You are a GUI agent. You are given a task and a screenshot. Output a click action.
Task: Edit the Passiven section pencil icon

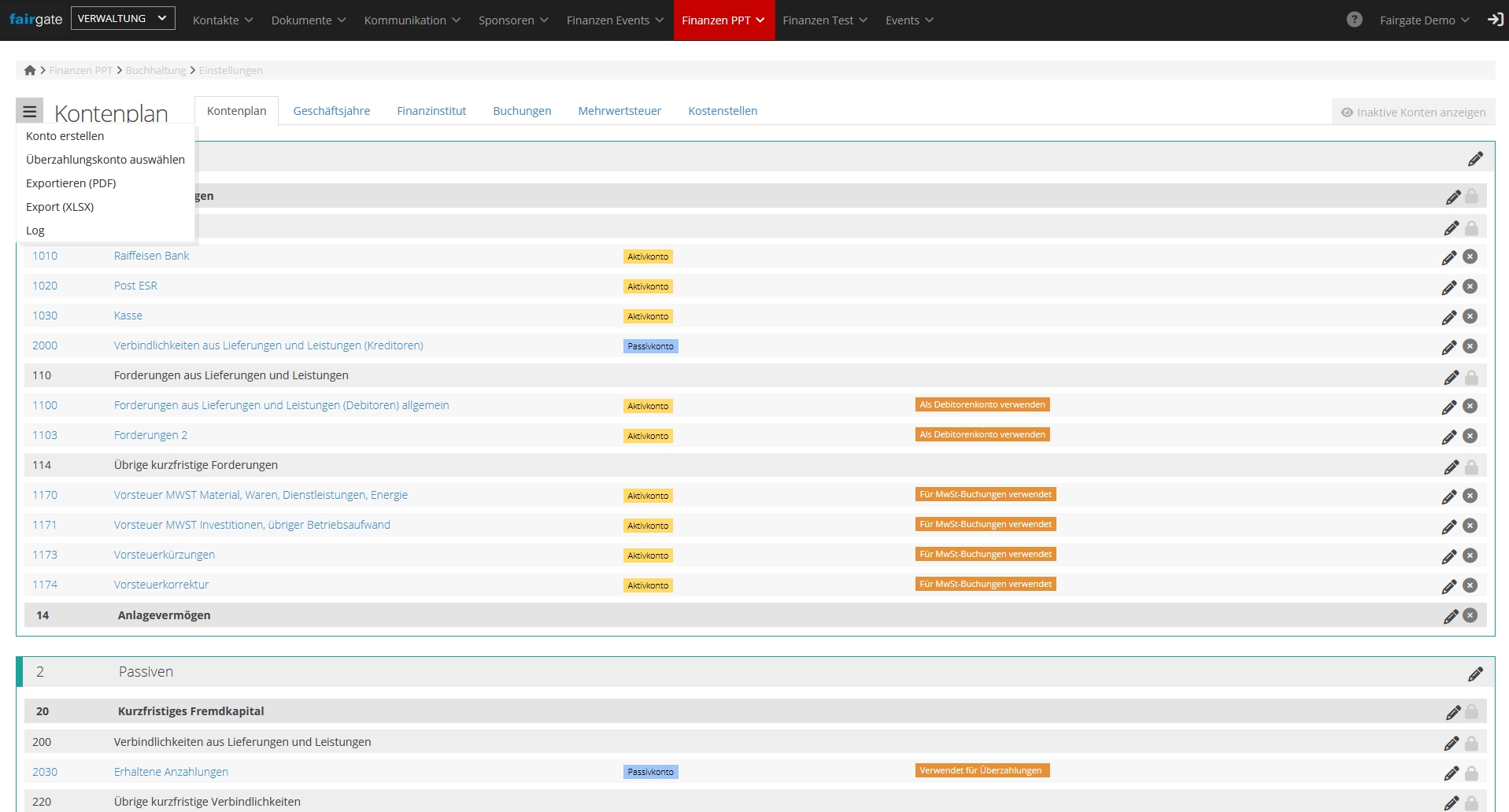1475,674
